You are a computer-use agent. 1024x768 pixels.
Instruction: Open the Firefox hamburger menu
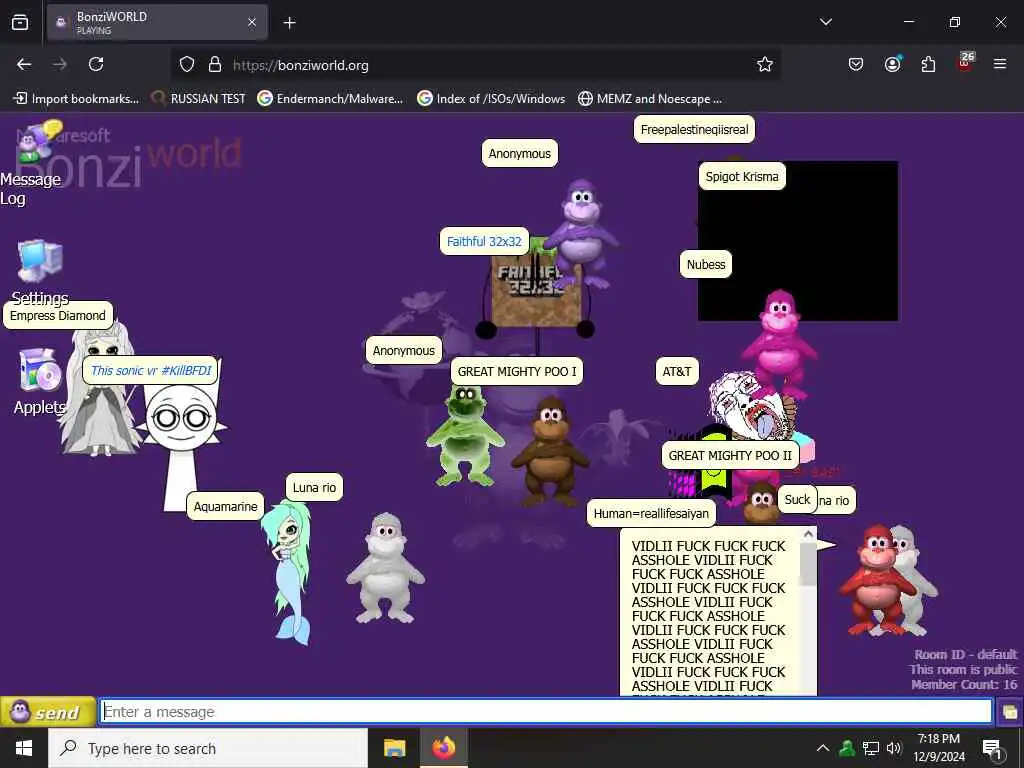click(x=1000, y=64)
